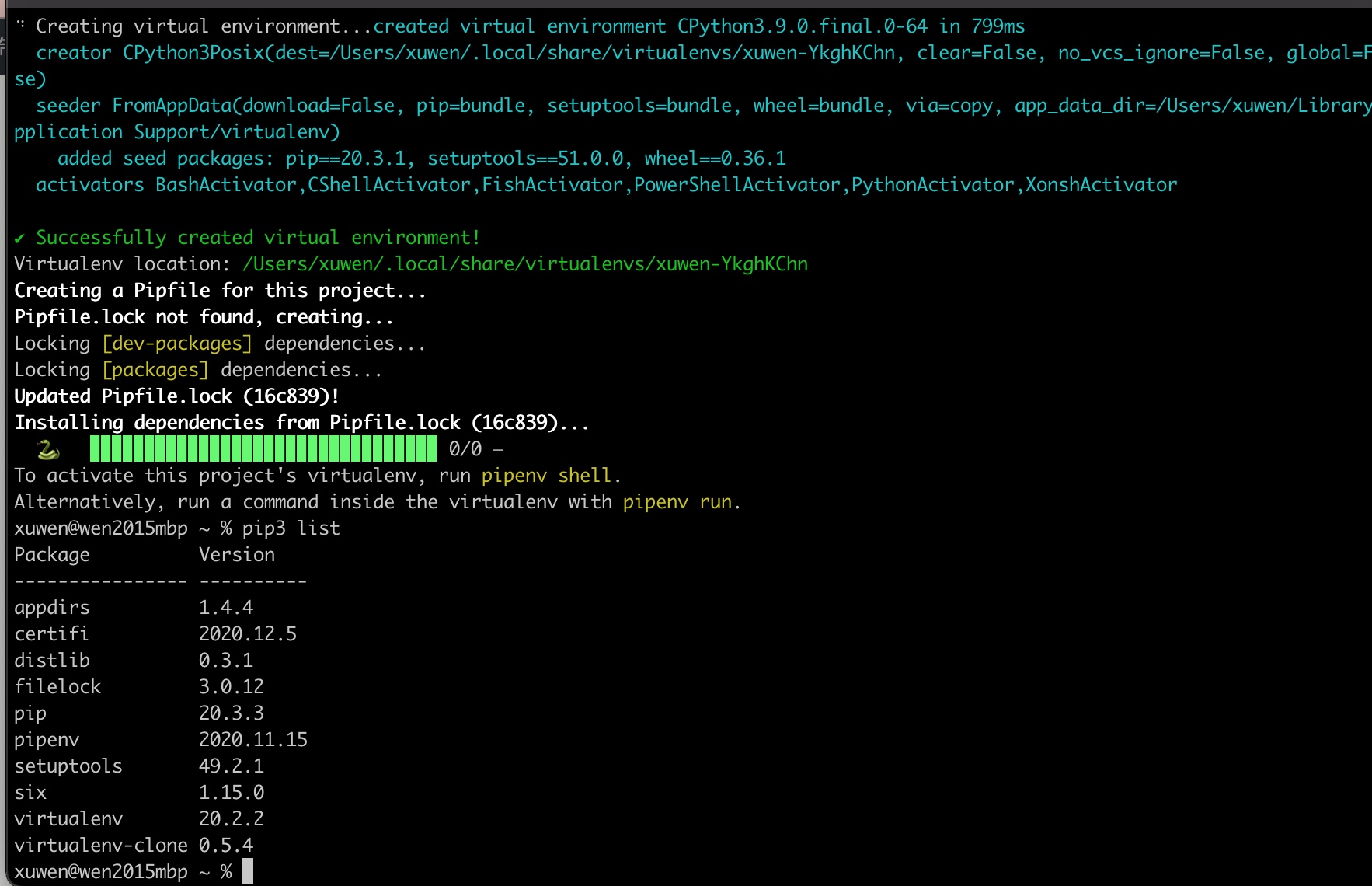Click the yellow [packages] label

[x=155, y=370]
